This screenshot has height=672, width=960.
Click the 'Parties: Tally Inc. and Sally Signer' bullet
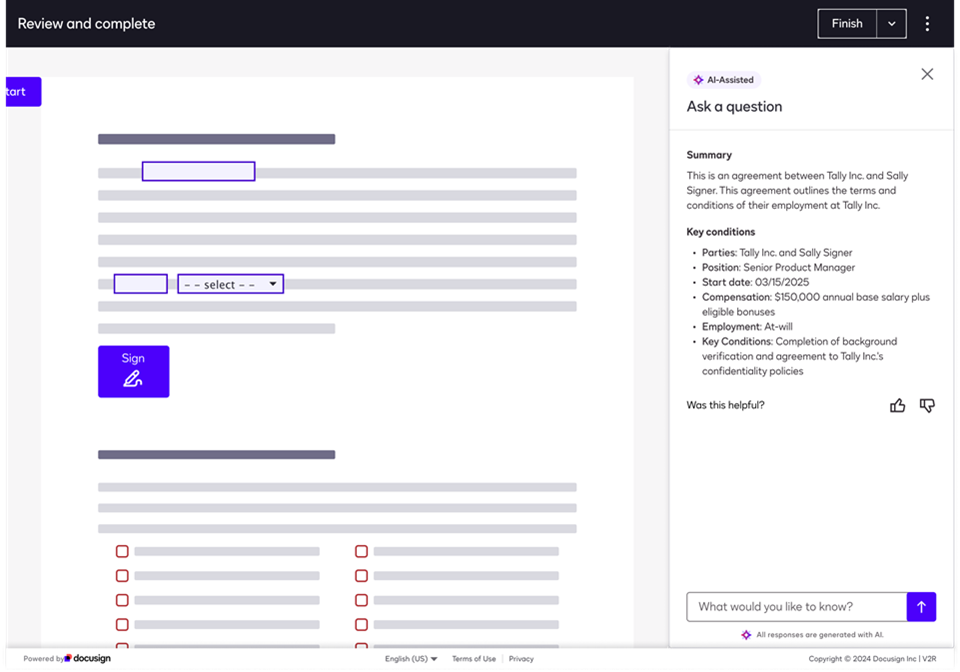[x=777, y=253]
